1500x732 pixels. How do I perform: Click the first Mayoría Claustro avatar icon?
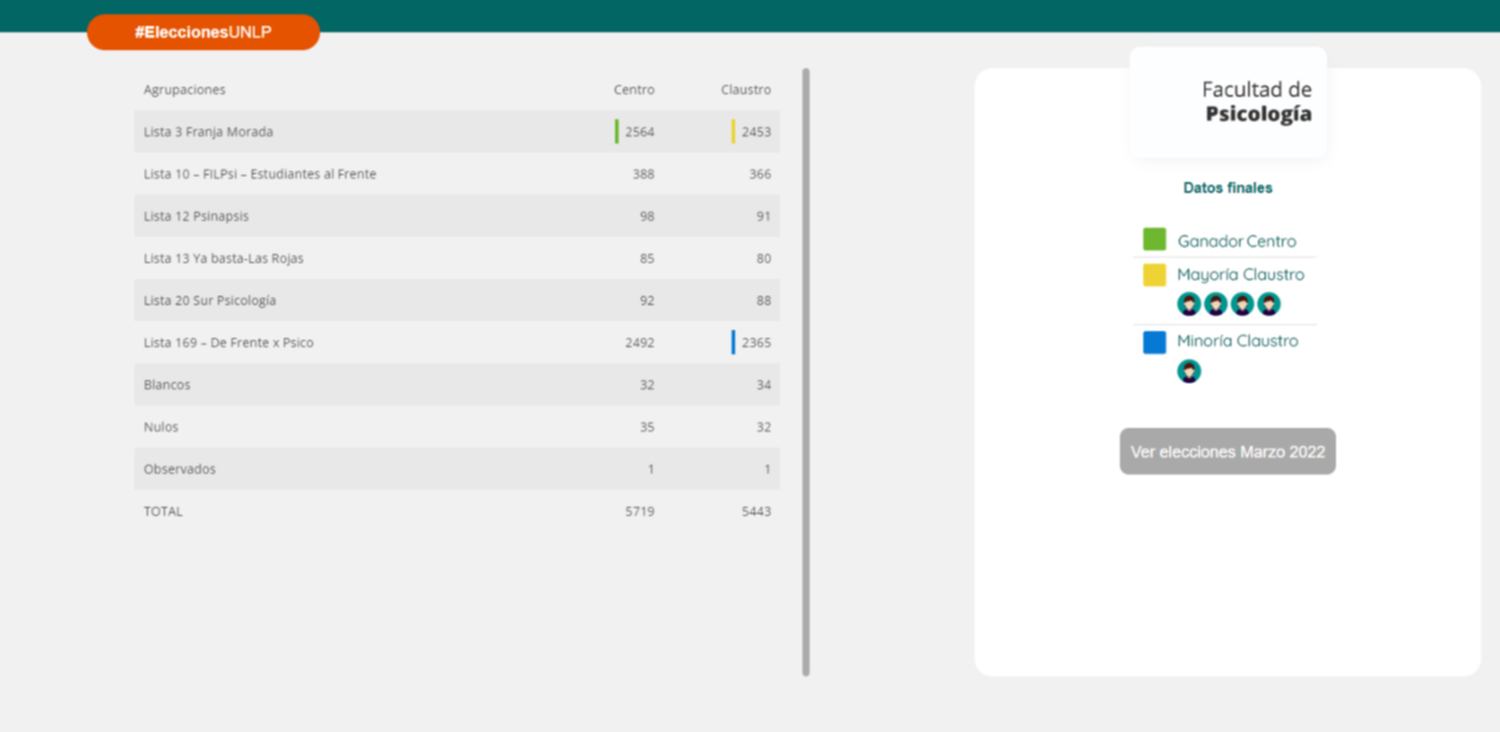(x=1188, y=305)
